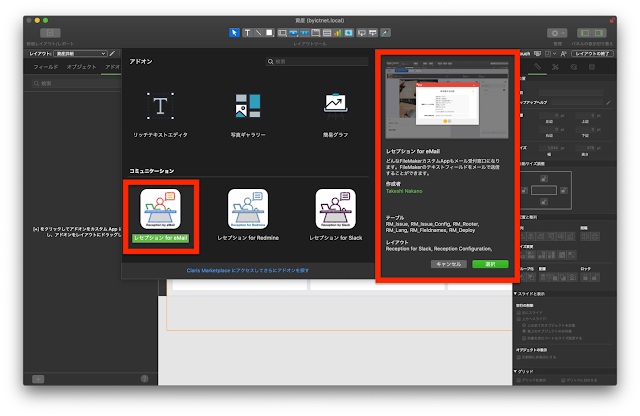Viewport: 640px width, 416px height.
Task: Select the Rectangle shape tool
Action: coord(269,33)
